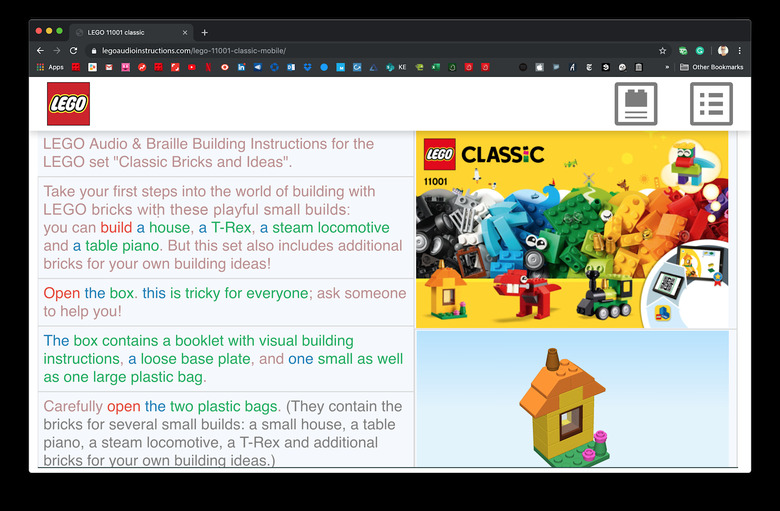This screenshot has height=511, width=780.
Task: Go back with the browser back arrow
Action: 40,50
